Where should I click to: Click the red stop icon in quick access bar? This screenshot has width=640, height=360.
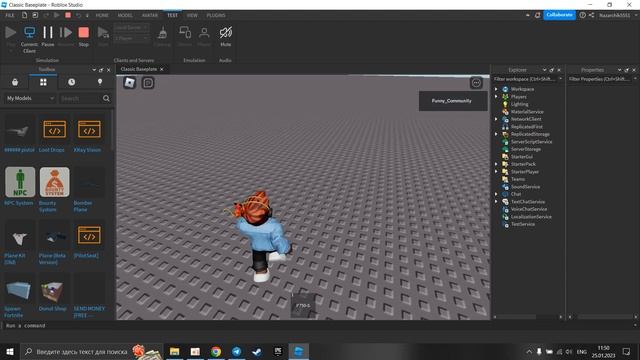coord(68,15)
